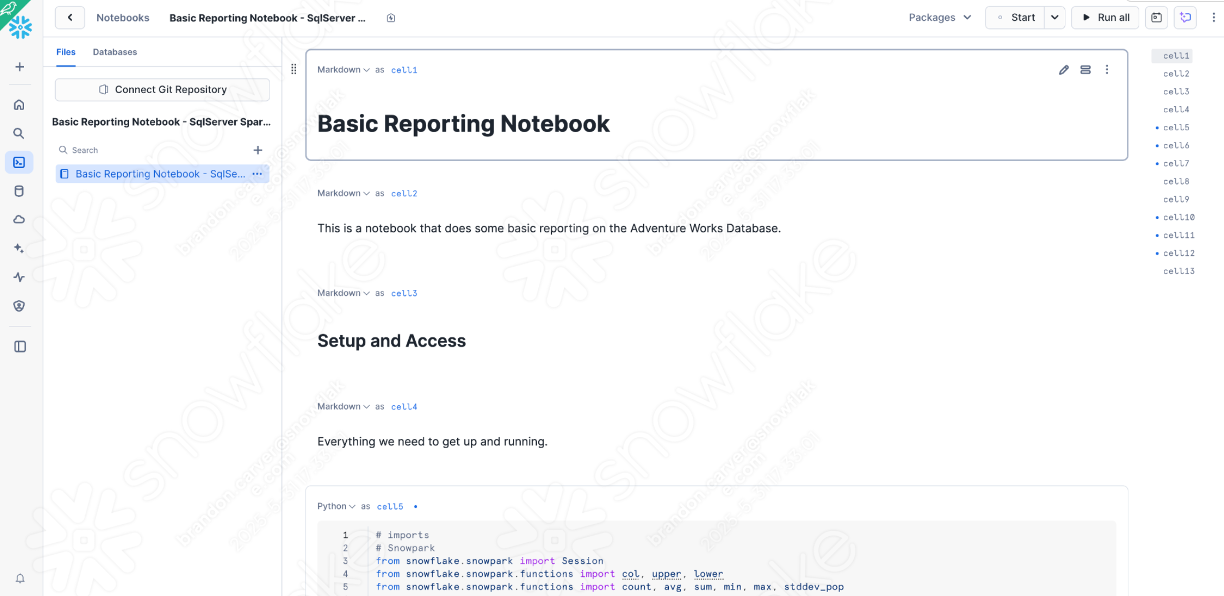Click the cell2 name label

pos(404,193)
